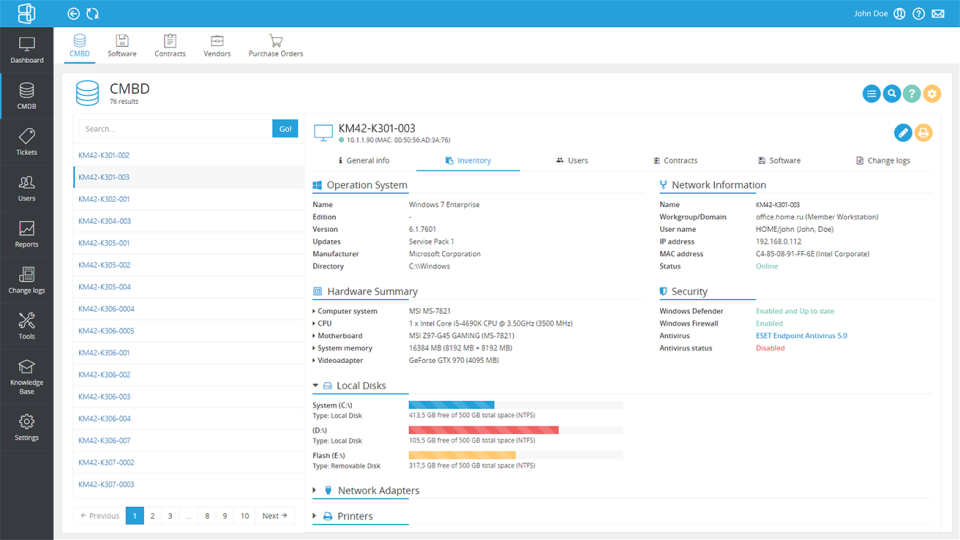Open Tools in the sidebar
The image size is (960, 540).
coord(26,326)
